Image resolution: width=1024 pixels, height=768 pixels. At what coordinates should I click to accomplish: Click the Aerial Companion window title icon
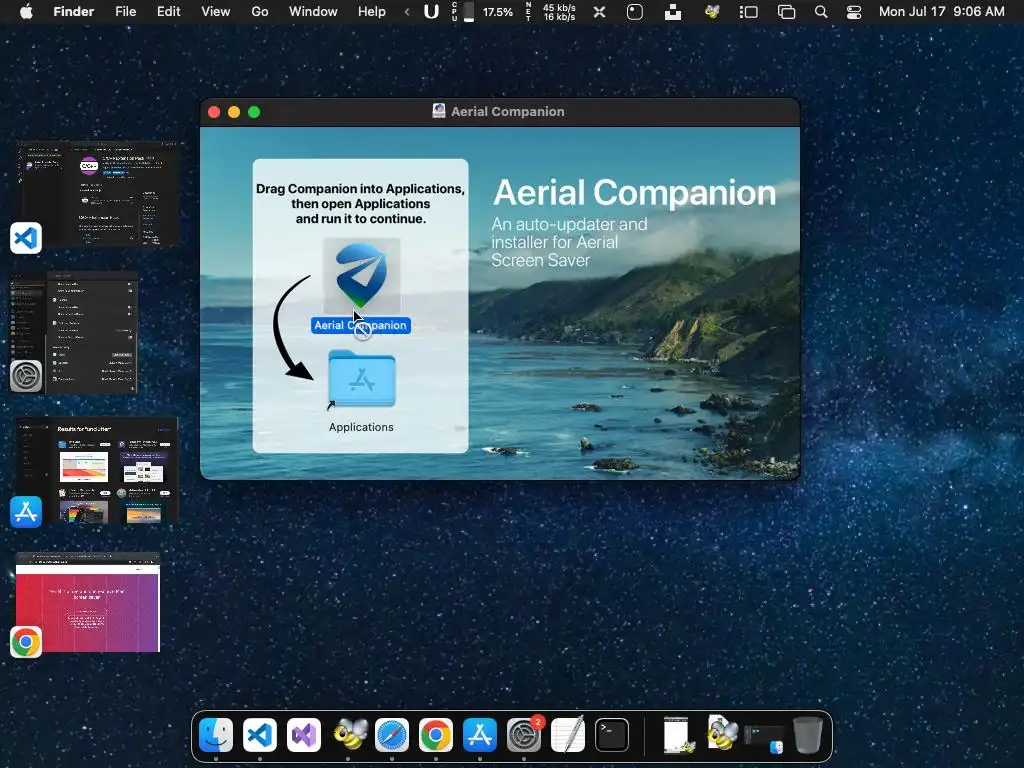[439, 111]
